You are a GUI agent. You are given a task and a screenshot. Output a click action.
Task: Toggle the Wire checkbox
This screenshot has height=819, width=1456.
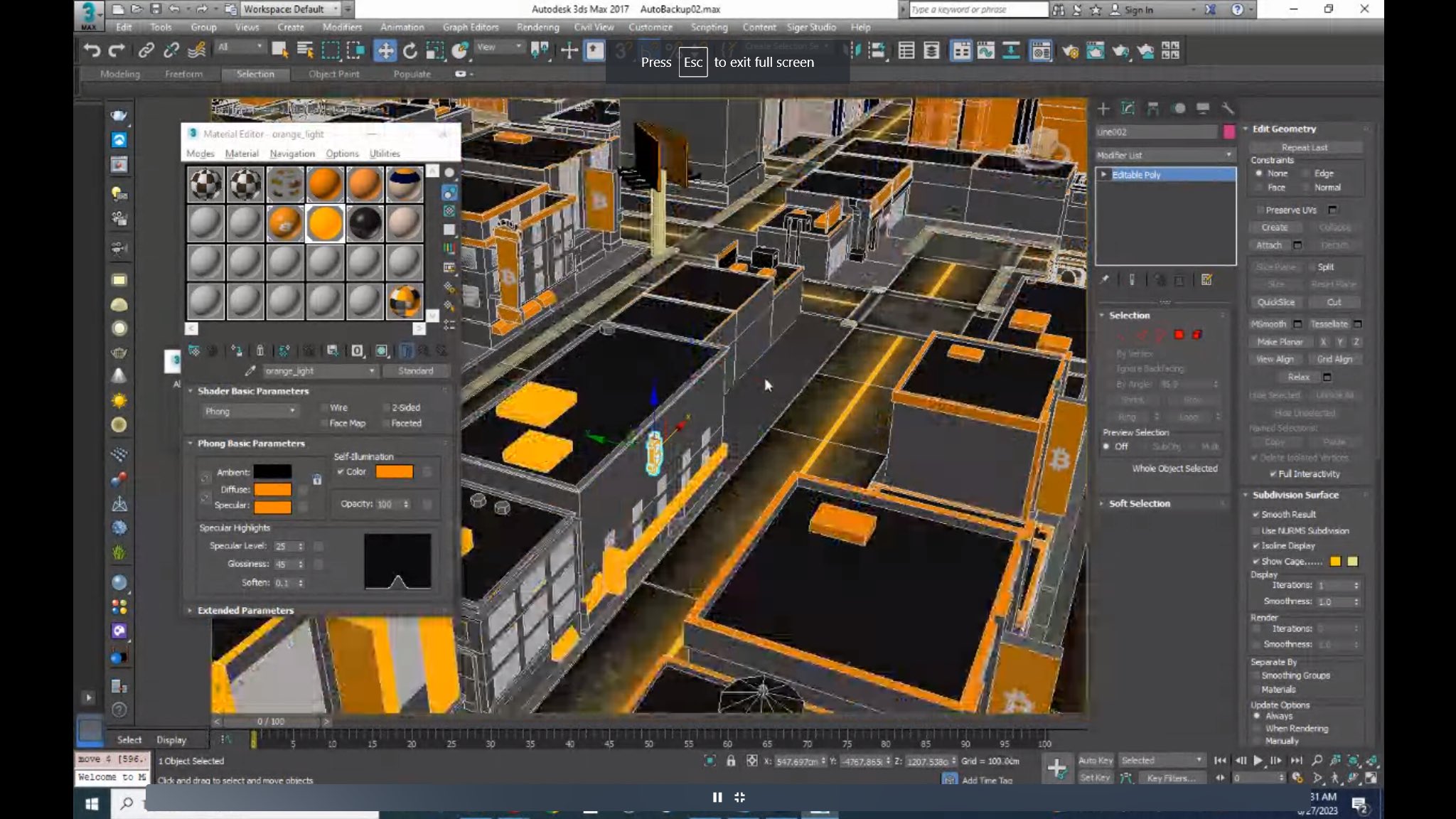323,408
